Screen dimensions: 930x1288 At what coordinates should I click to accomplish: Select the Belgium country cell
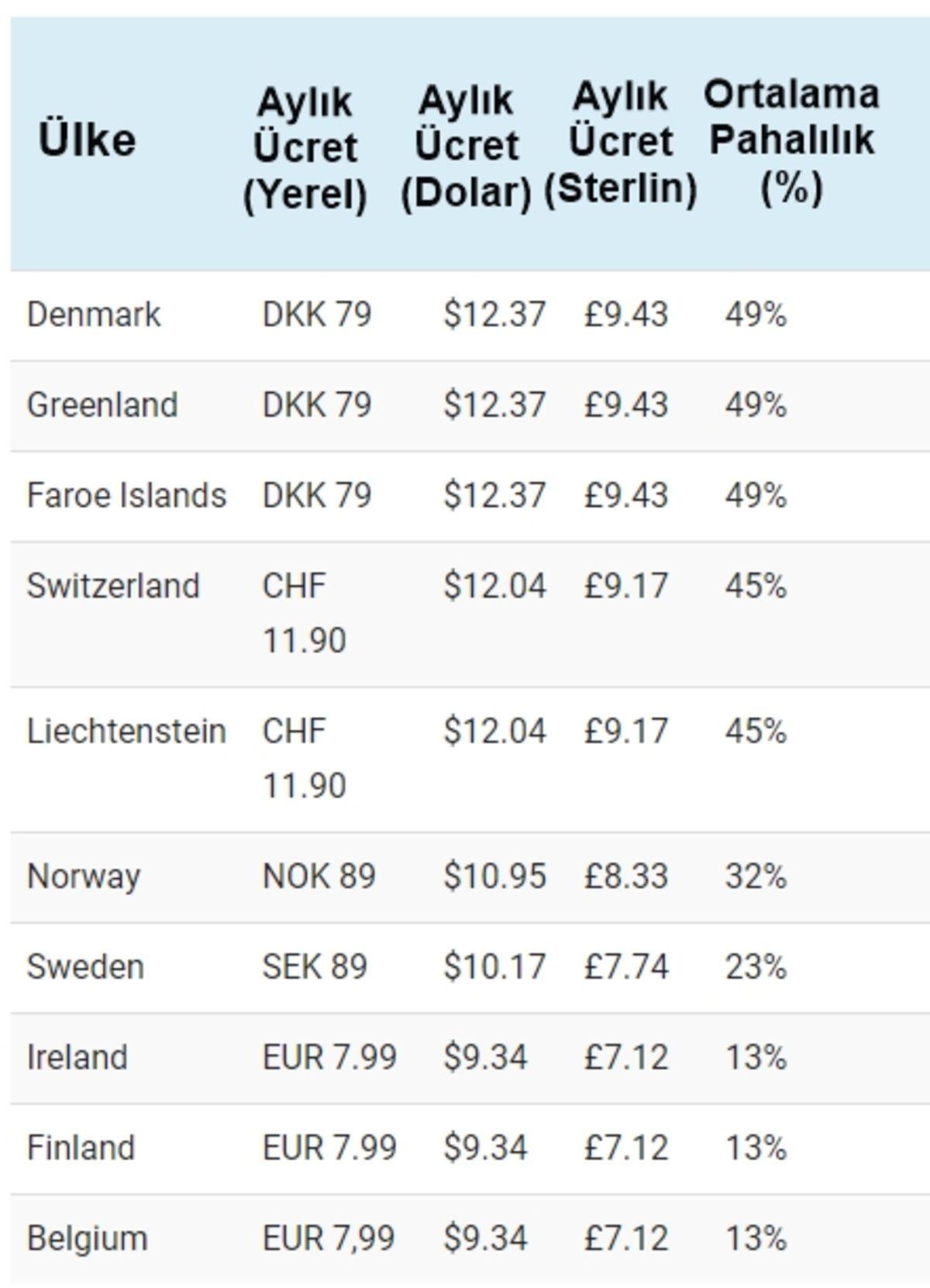pos(87,1238)
